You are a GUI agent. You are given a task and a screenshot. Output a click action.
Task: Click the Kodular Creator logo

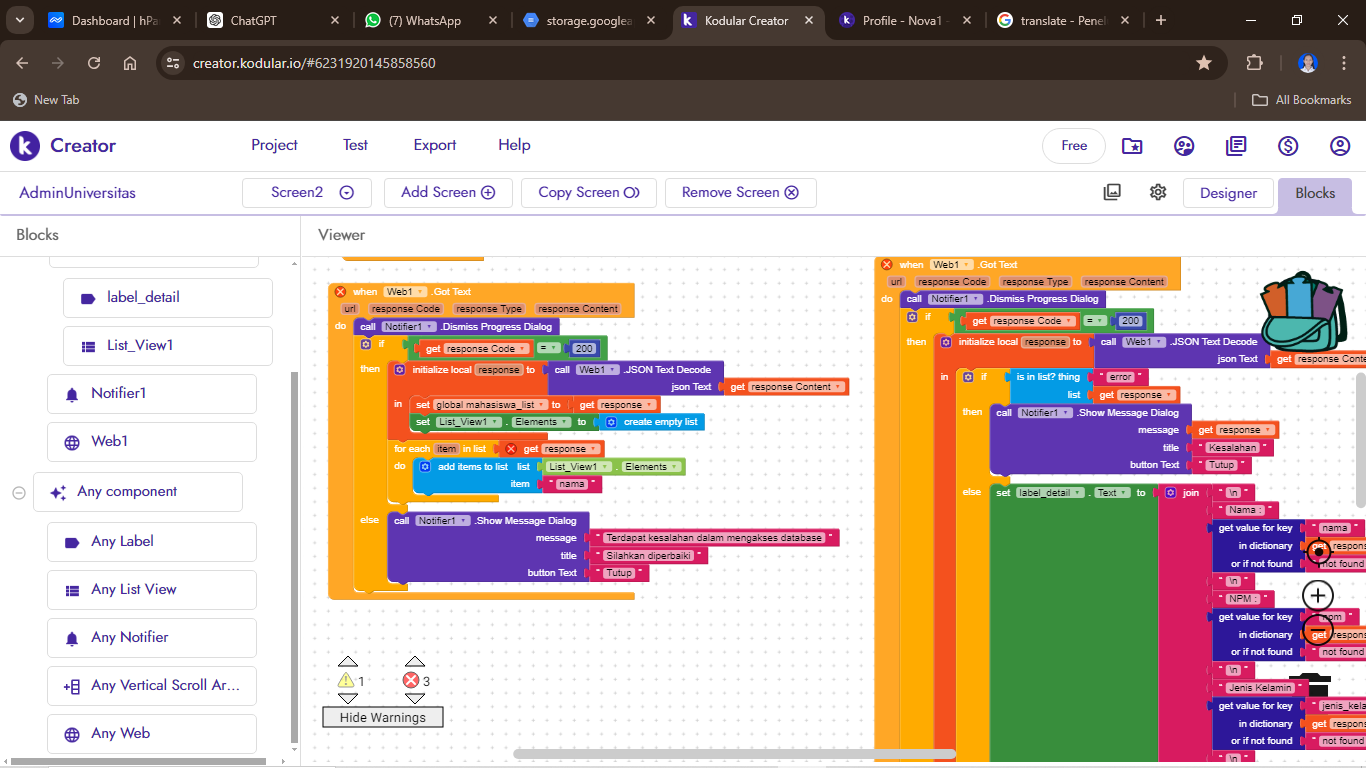(63, 146)
